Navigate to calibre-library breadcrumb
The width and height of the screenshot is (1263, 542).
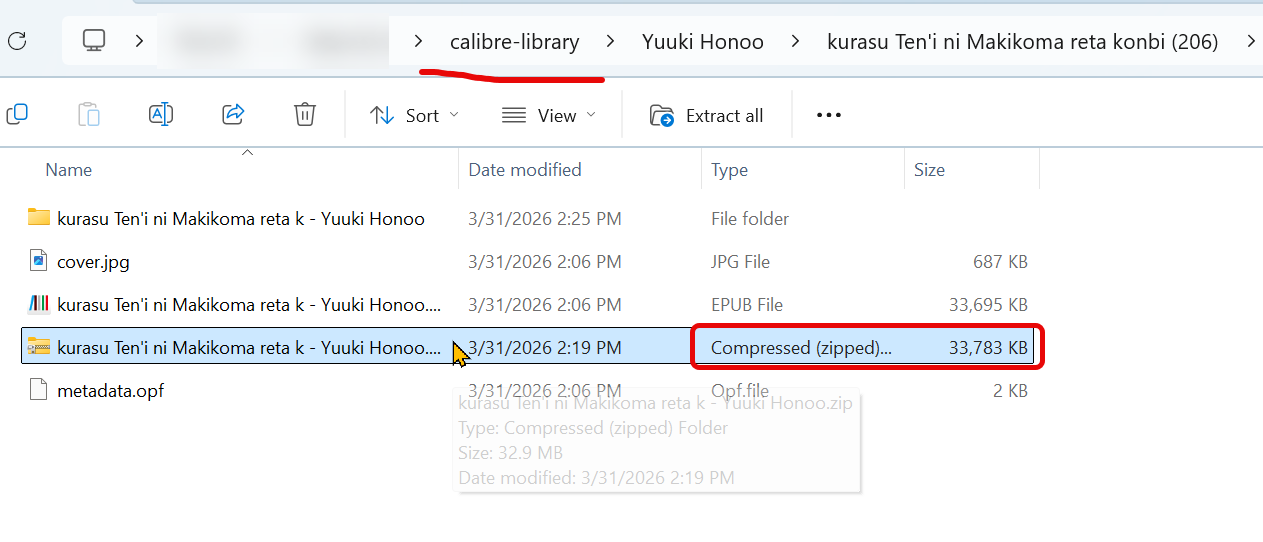tap(514, 42)
